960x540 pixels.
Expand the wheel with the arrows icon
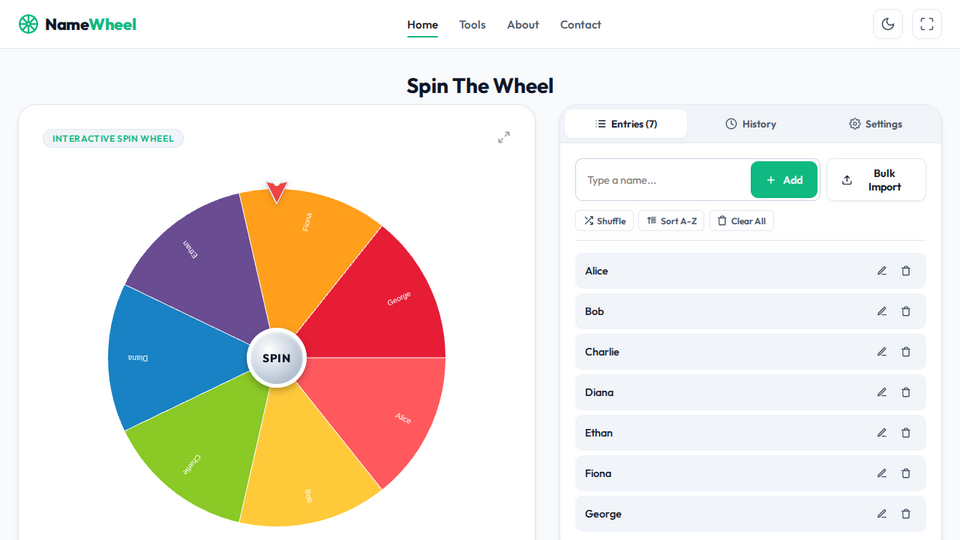pos(504,137)
